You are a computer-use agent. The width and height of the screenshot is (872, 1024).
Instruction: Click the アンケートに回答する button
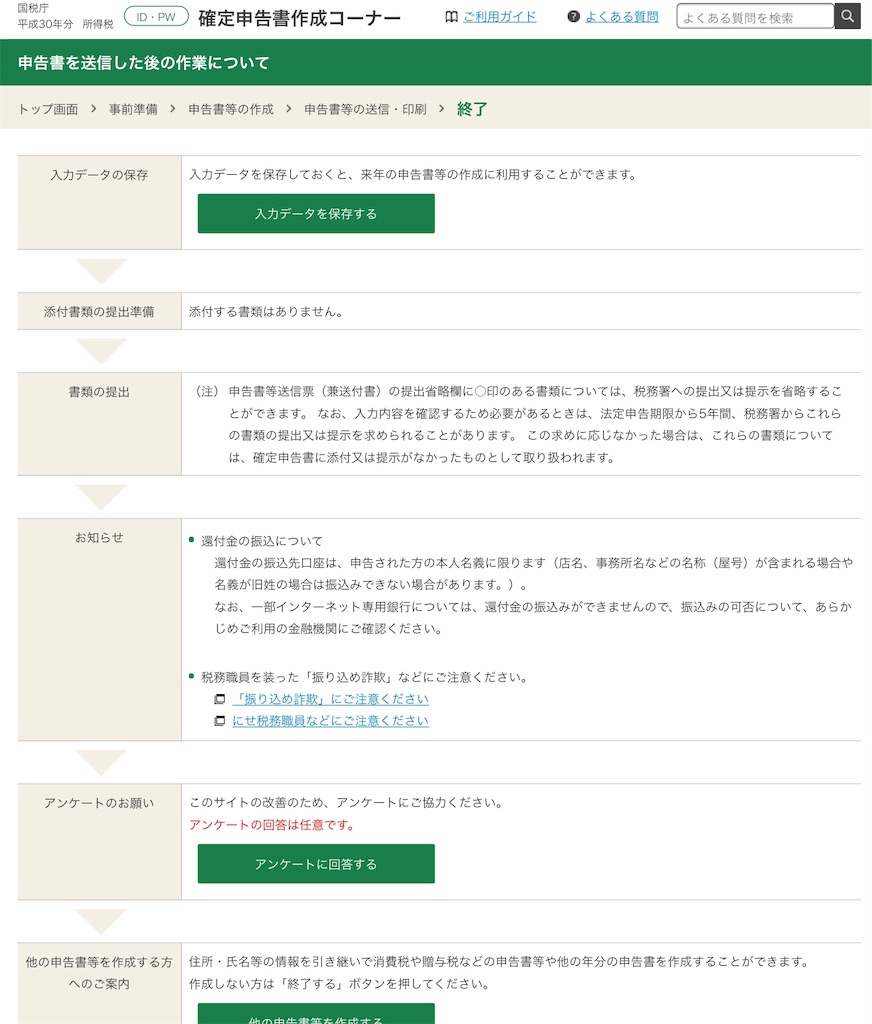316,863
